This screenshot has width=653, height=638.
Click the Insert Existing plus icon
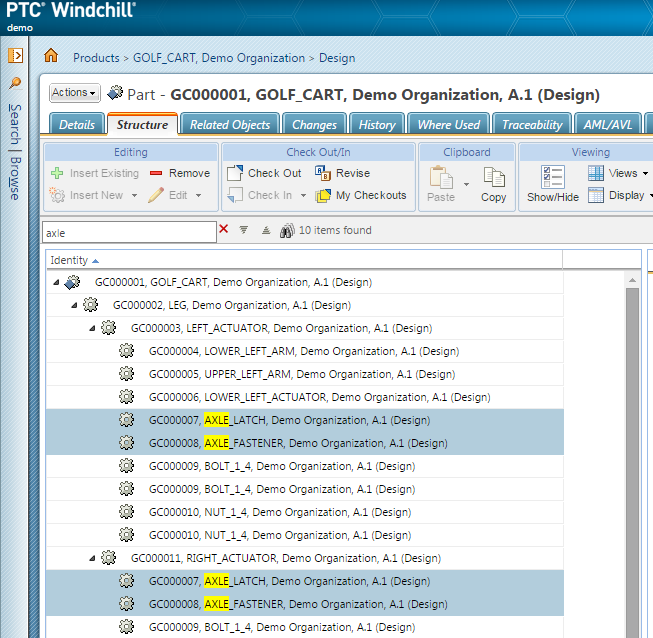click(x=57, y=173)
